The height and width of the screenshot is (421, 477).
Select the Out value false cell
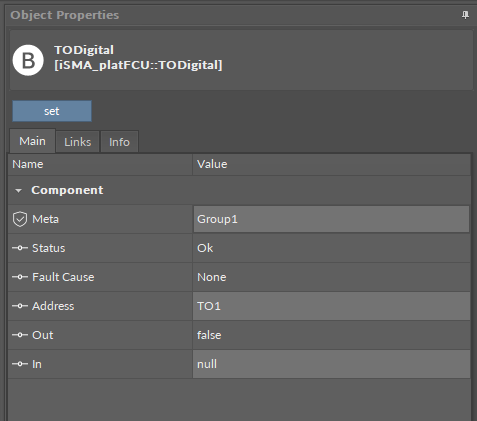pyautogui.click(x=331, y=335)
